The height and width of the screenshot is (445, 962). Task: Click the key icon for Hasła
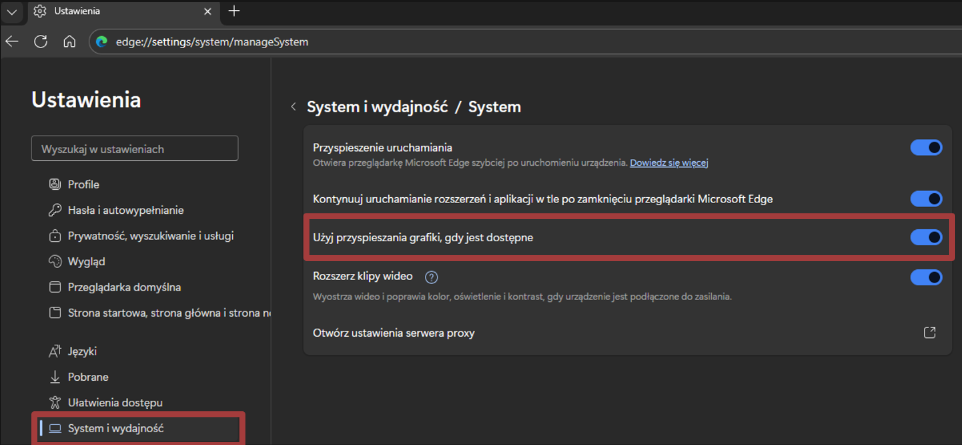pyautogui.click(x=55, y=210)
